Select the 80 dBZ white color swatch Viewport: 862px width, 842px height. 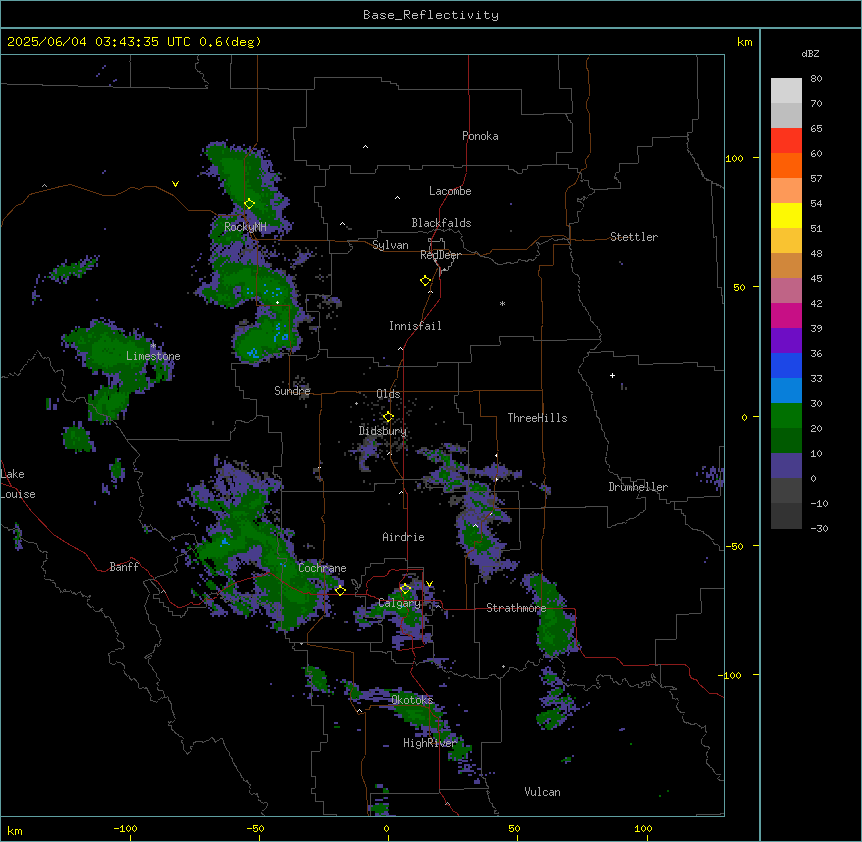click(786, 90)
